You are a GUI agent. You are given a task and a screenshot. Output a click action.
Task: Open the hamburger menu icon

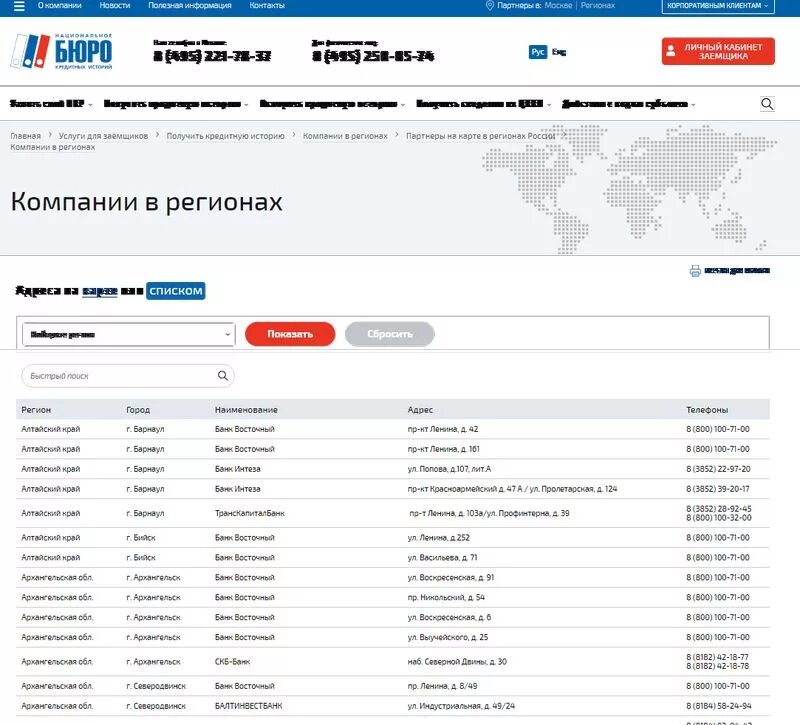pos(19,6)
